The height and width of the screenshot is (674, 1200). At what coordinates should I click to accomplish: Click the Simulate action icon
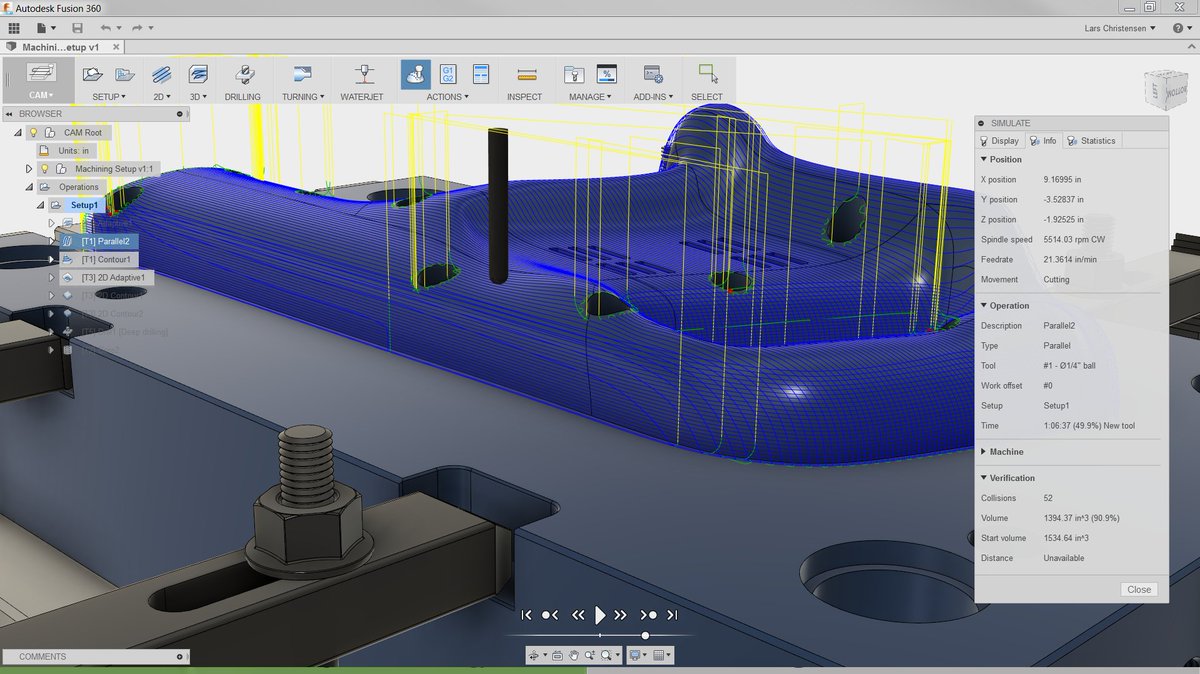click(x=416, y=74)
